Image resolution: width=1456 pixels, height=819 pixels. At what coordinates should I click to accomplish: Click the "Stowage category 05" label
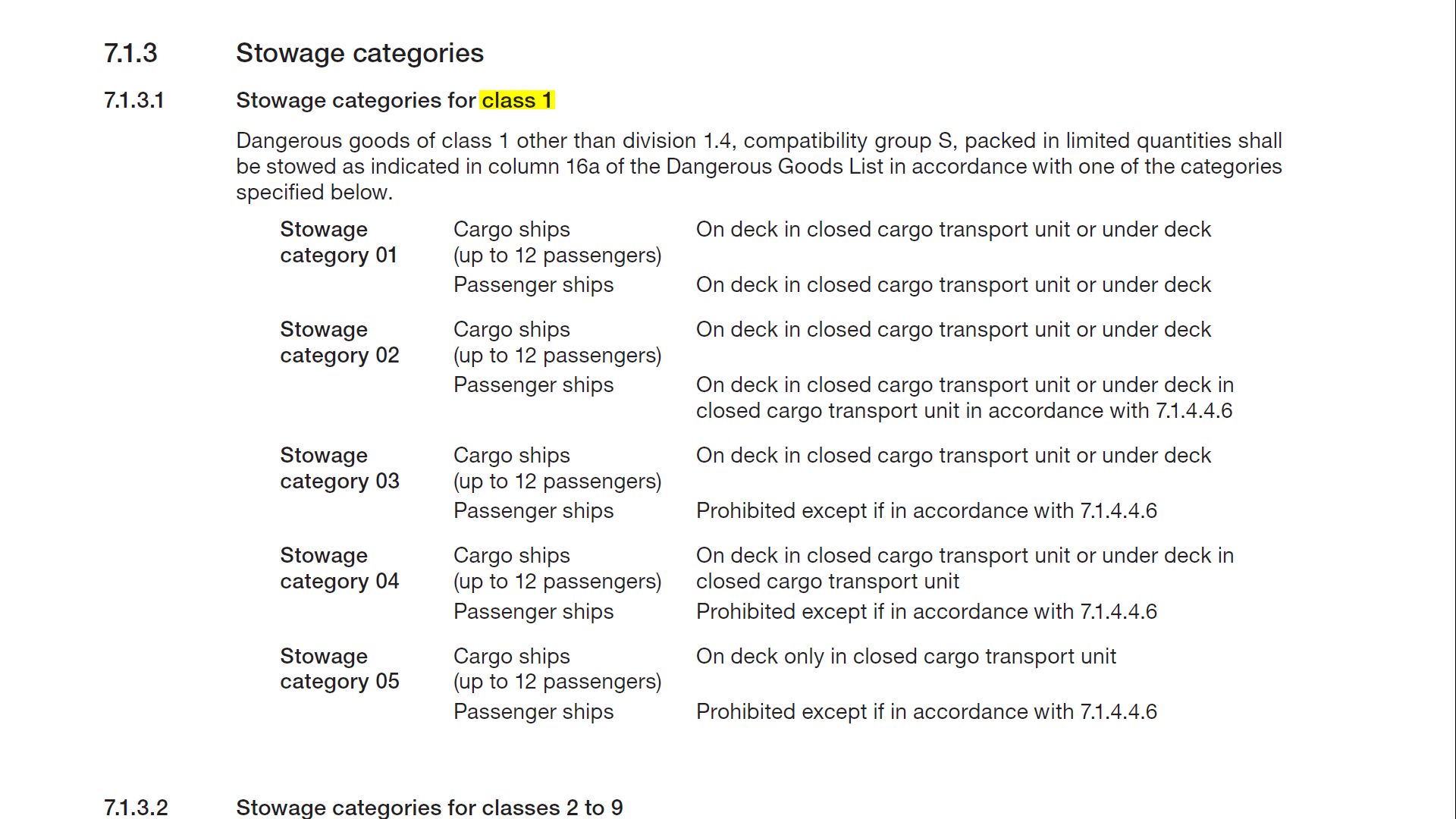pyautogui.click(x=339, y=669)
